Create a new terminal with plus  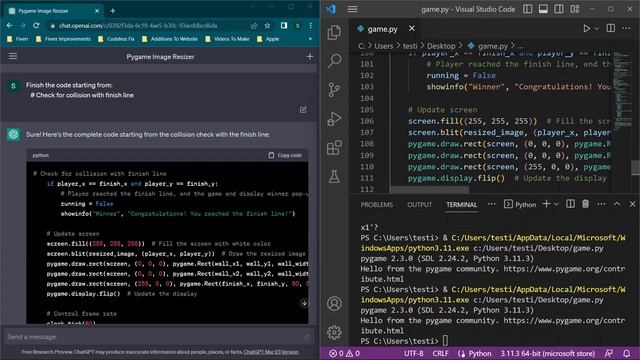pos(546,204)
